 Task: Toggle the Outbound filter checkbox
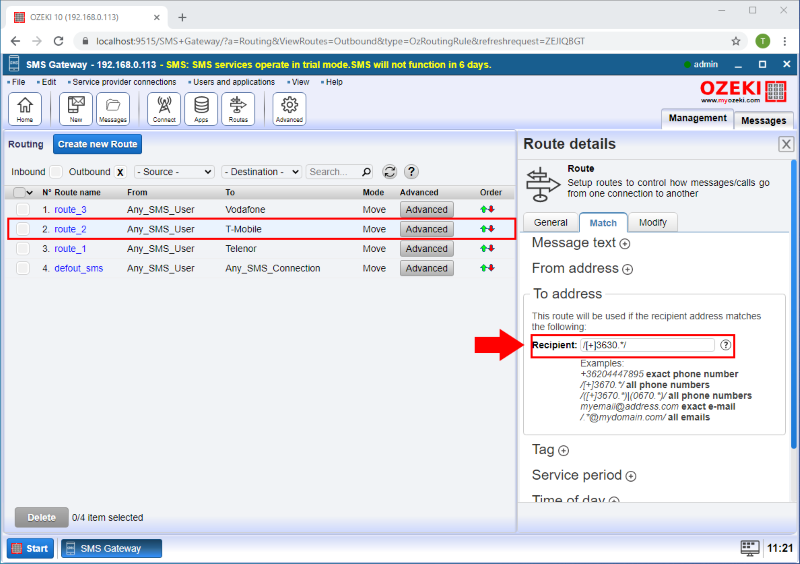[x=120, y=172]
